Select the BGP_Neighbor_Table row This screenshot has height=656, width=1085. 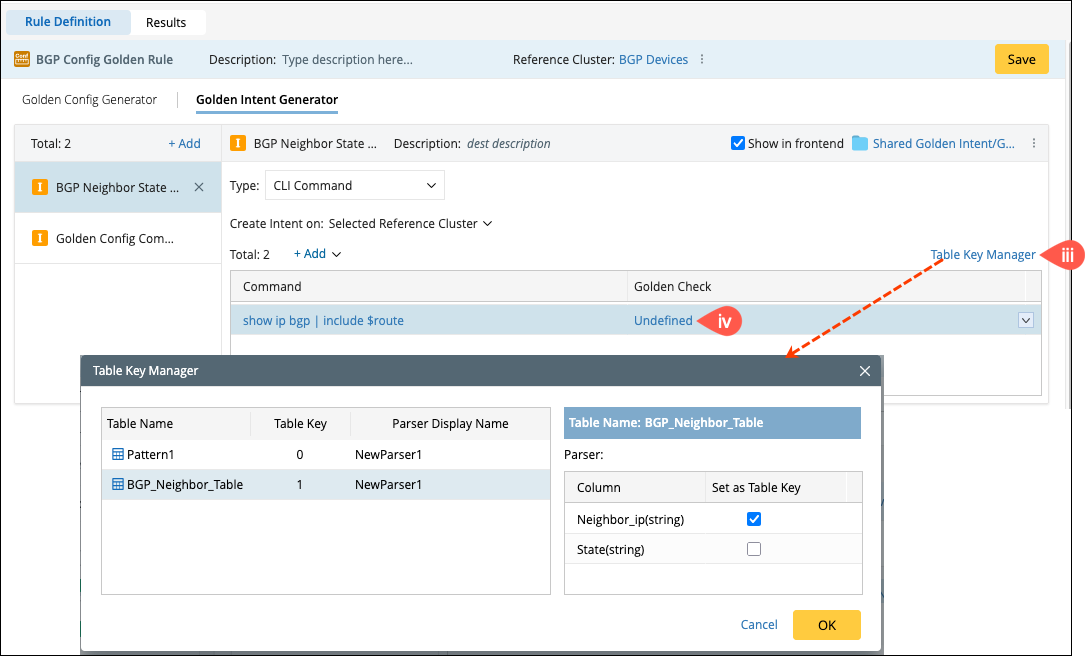pyautogui.click(x=185, y=485)
